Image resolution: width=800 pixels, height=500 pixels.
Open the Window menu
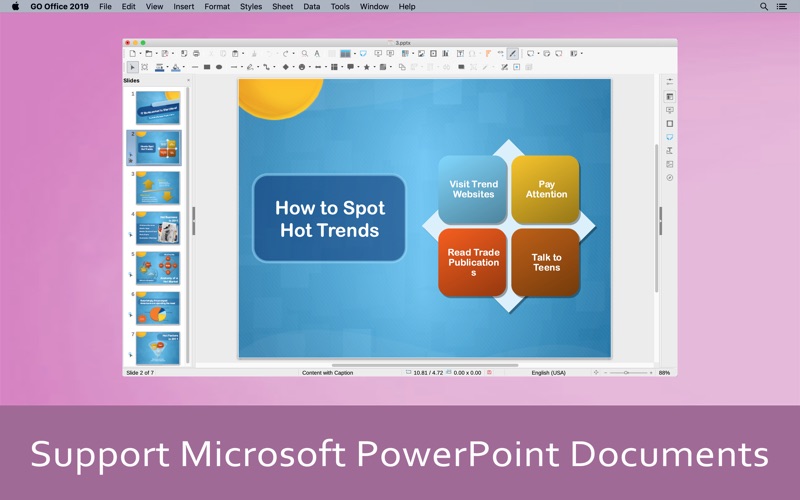(x=374, y=7)
